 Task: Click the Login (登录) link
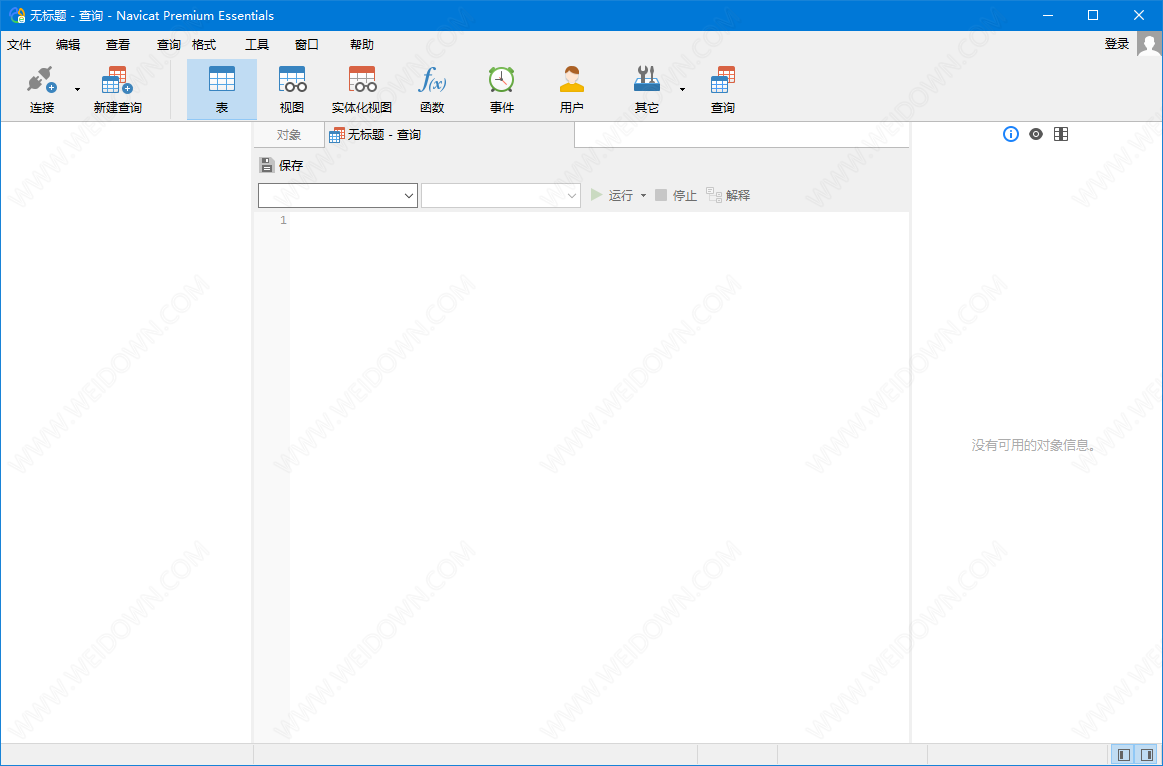(x=1117, y=44)
